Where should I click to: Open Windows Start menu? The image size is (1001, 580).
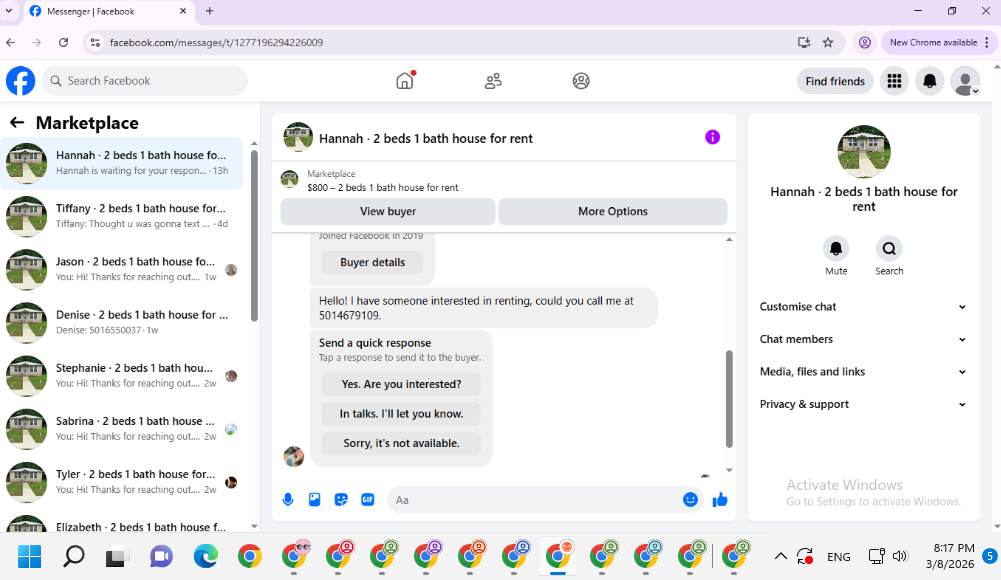[29, 556]
